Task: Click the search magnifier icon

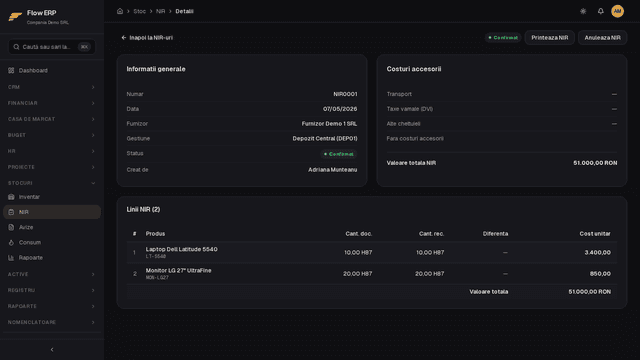Action: click(x=16, y=47)
